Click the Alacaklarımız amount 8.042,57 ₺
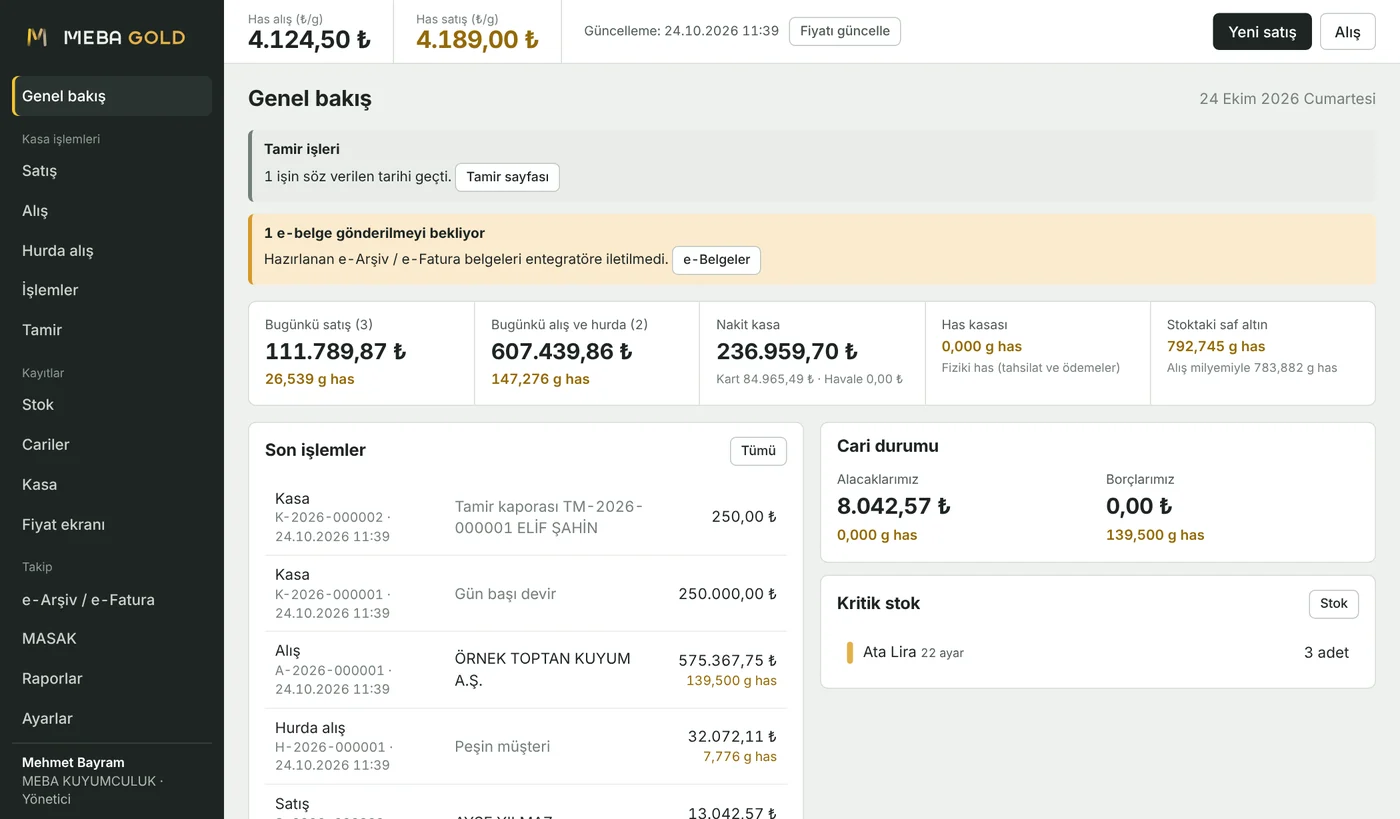The height and width of the screenshot is (819, 1400). click(894, 507)
